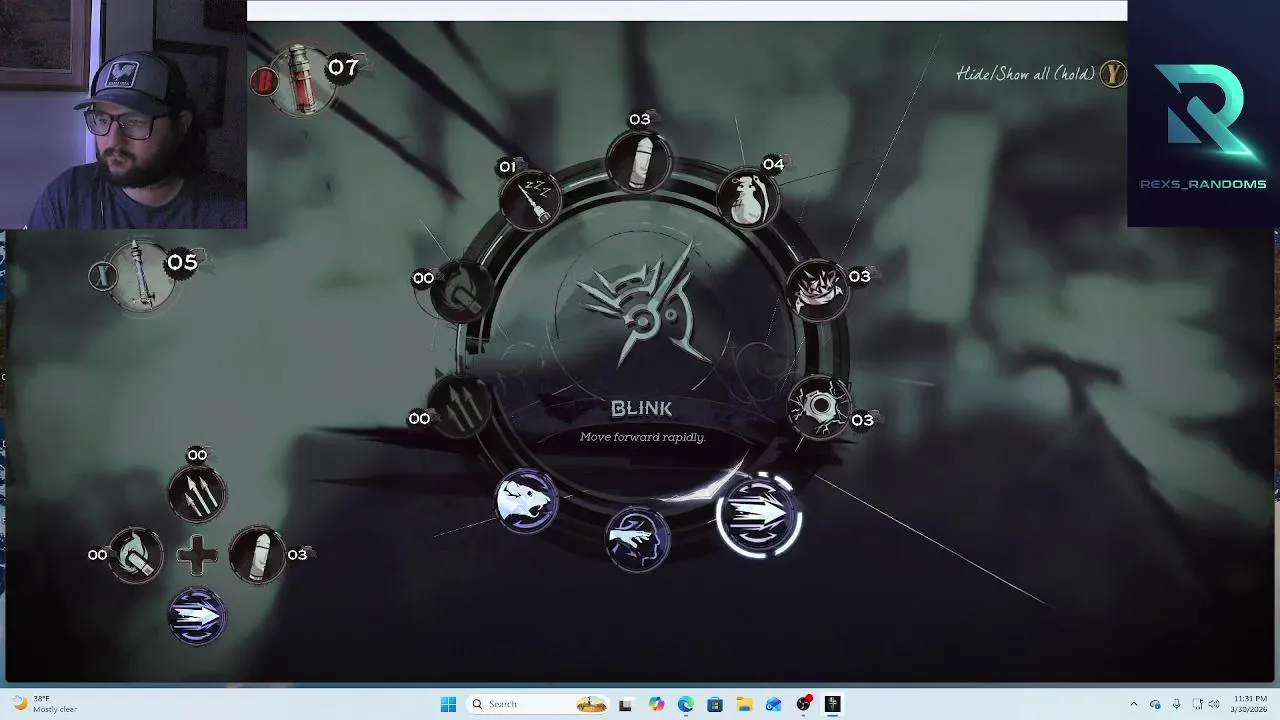This screenshot has width=1280, height=720.
Task: Click the 07 health elixir count
Action: [343, 67]
